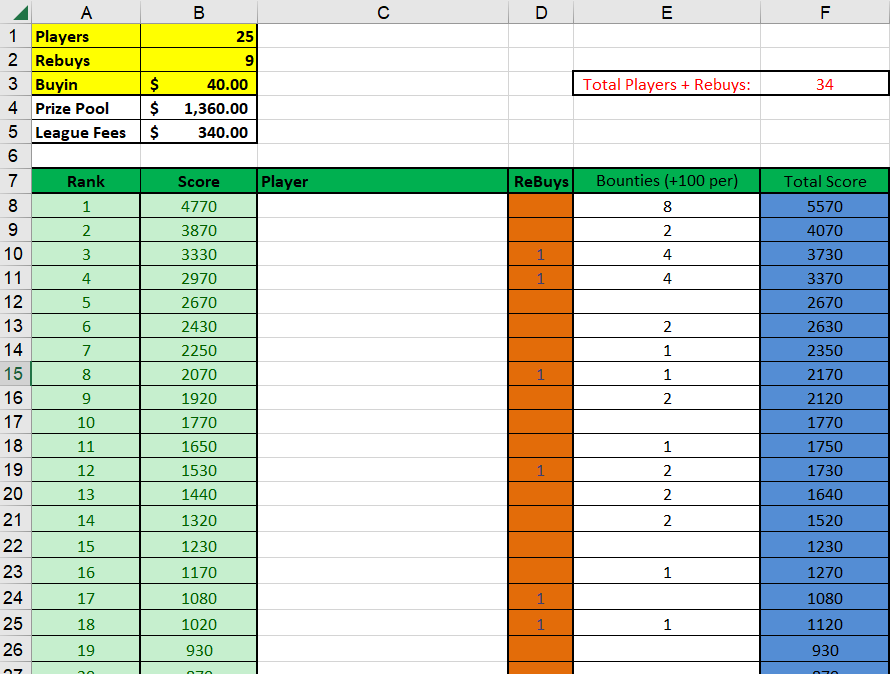Viewport: 890px width, 674px height.
Task: Select column C header
Action: [383, 11]
